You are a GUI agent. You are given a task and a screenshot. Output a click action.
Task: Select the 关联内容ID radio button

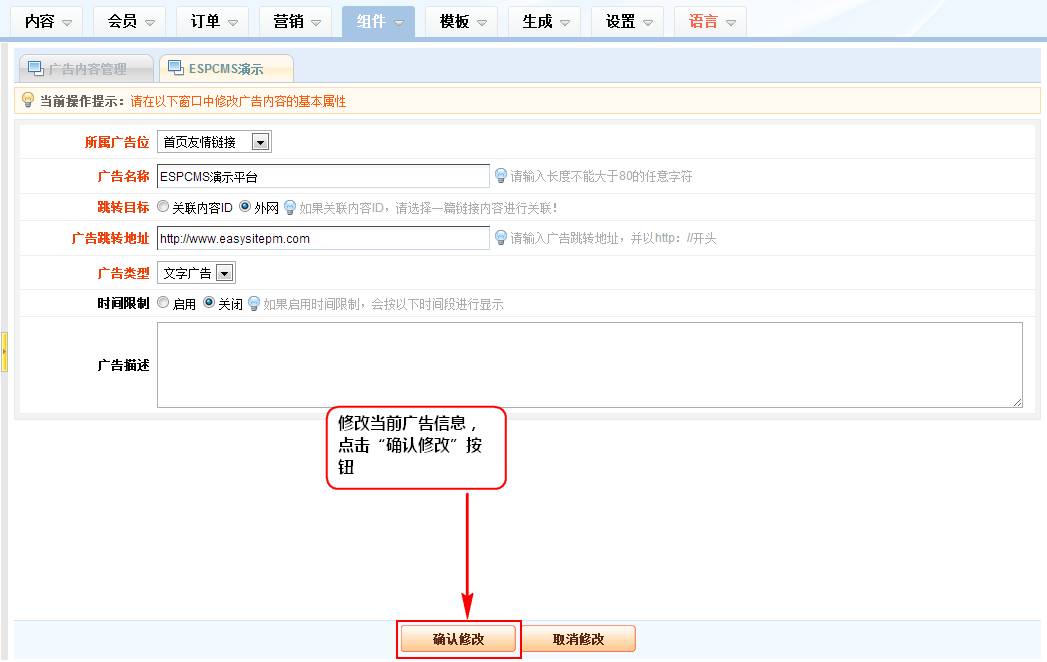164,207
